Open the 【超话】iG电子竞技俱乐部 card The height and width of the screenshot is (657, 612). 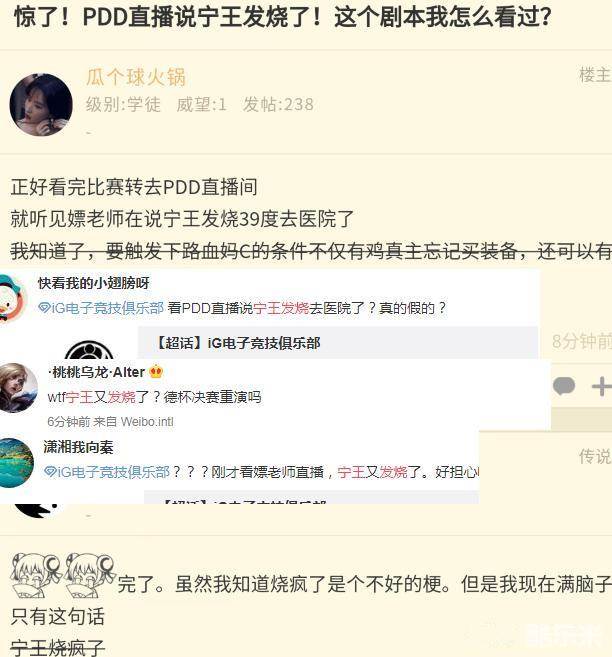click(x=338, y=343)
